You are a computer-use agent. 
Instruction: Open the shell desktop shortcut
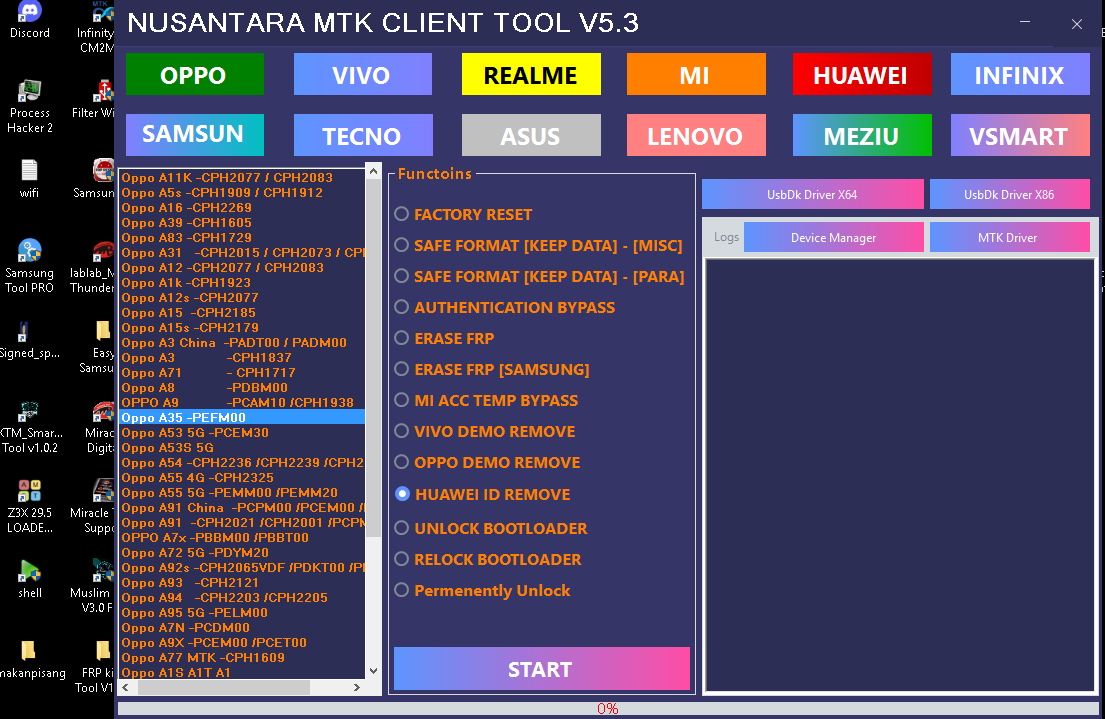(x=30, y=579)
